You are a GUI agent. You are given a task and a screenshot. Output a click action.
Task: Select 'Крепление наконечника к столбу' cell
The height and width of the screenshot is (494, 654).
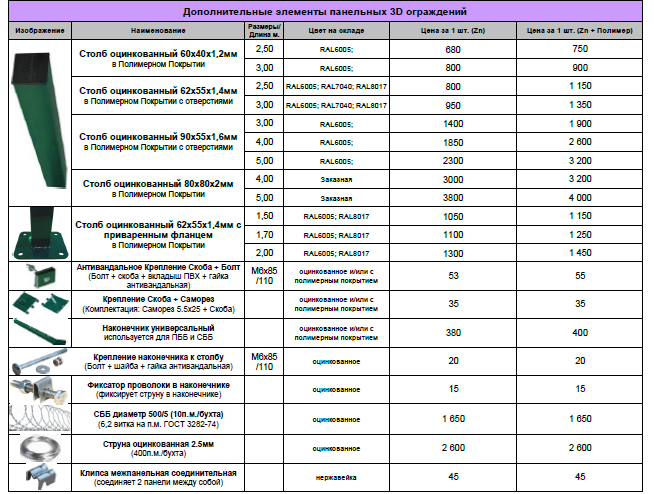point(158,361)
